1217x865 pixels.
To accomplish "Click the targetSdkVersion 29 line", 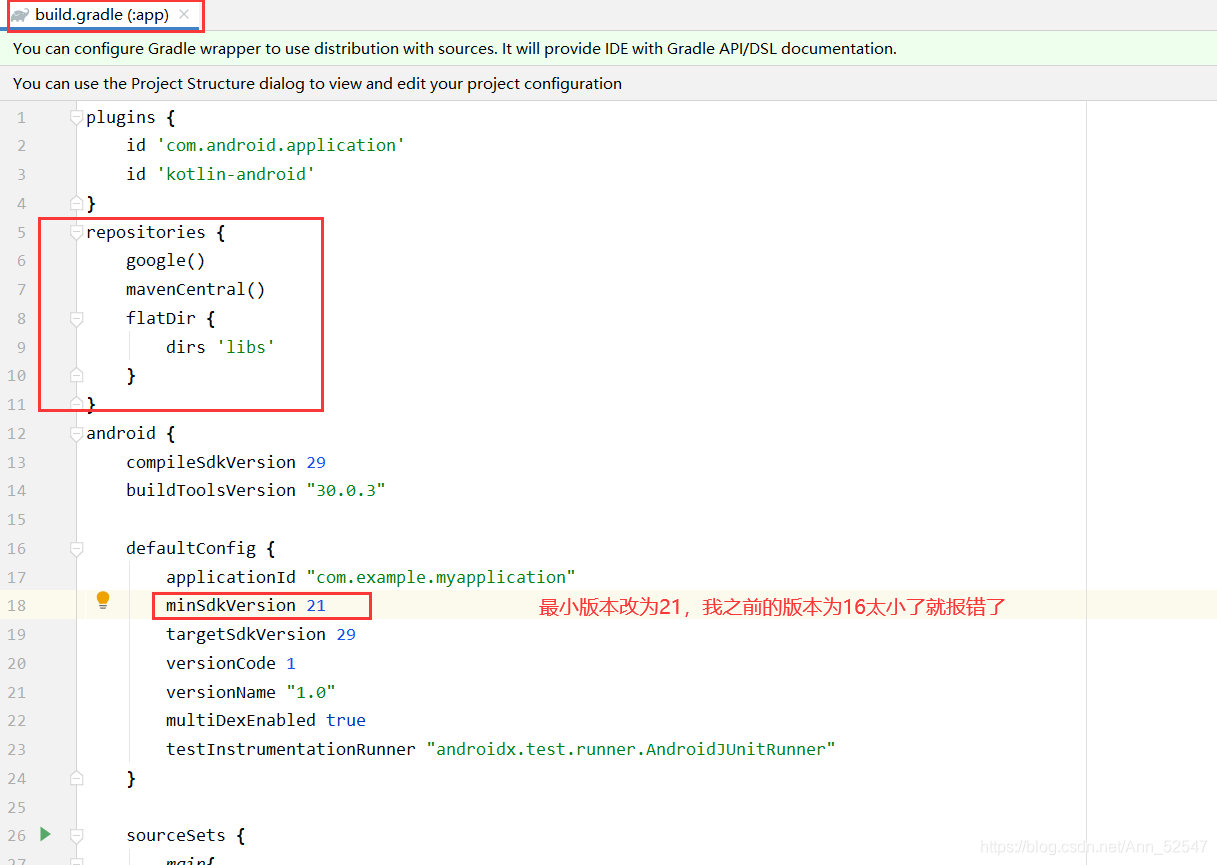I will (261, 634).
